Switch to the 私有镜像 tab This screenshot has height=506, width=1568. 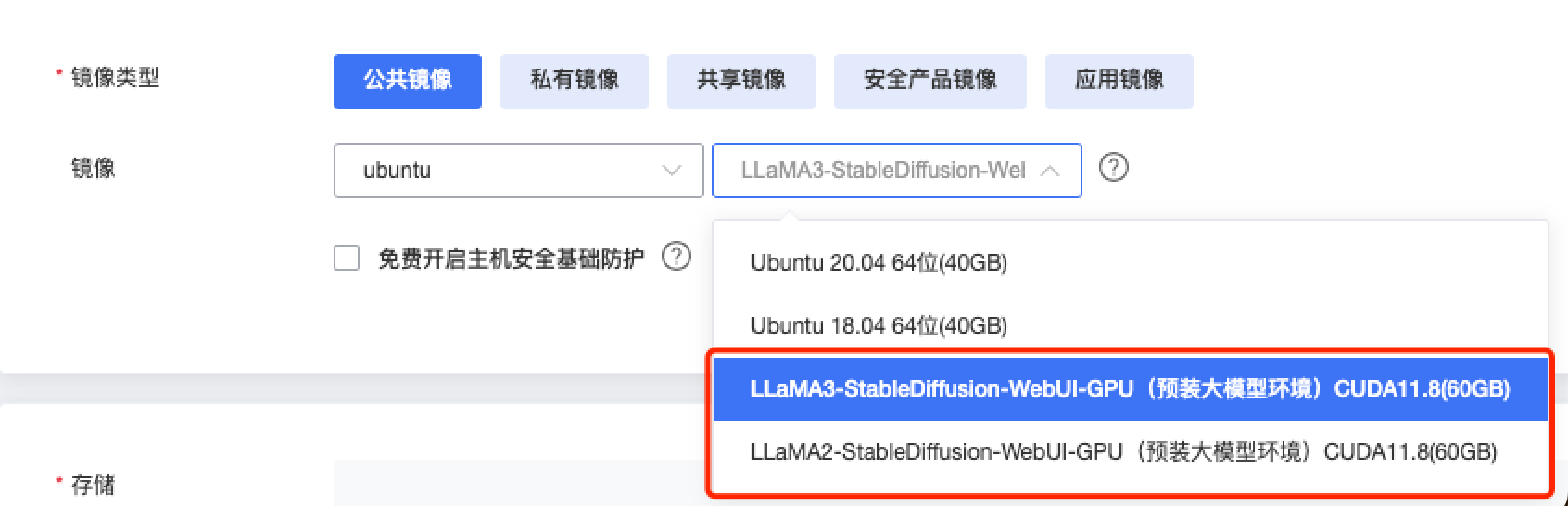(x=574, y=81)
